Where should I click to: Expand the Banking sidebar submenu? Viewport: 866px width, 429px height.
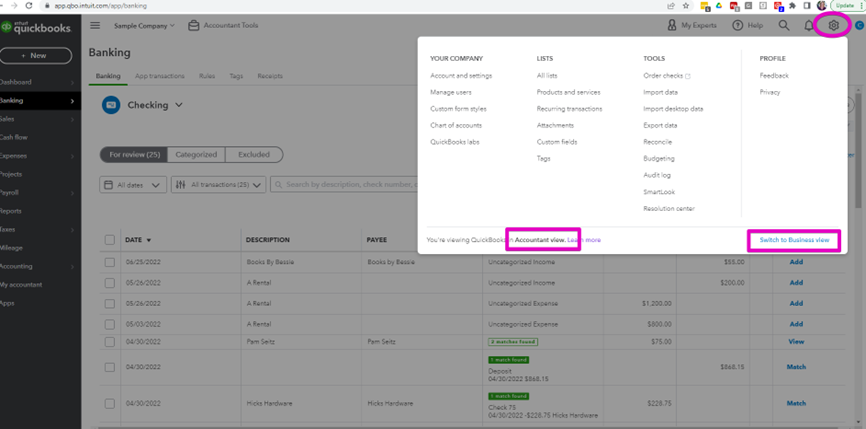(72, 101)
